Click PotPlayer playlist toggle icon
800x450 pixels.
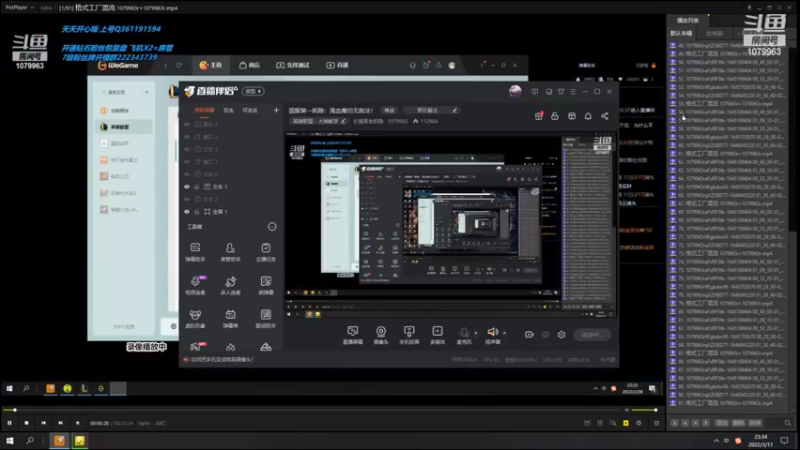tap(657, 423)
